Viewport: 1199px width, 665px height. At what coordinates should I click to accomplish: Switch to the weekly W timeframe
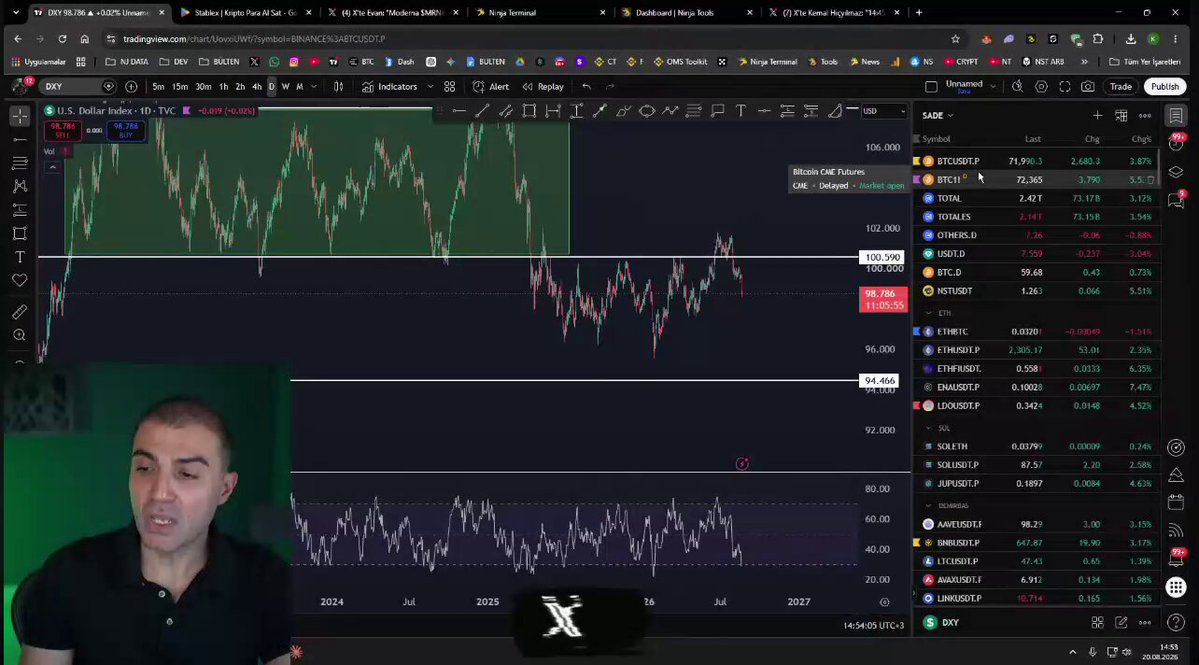click(x=285, y=86)
